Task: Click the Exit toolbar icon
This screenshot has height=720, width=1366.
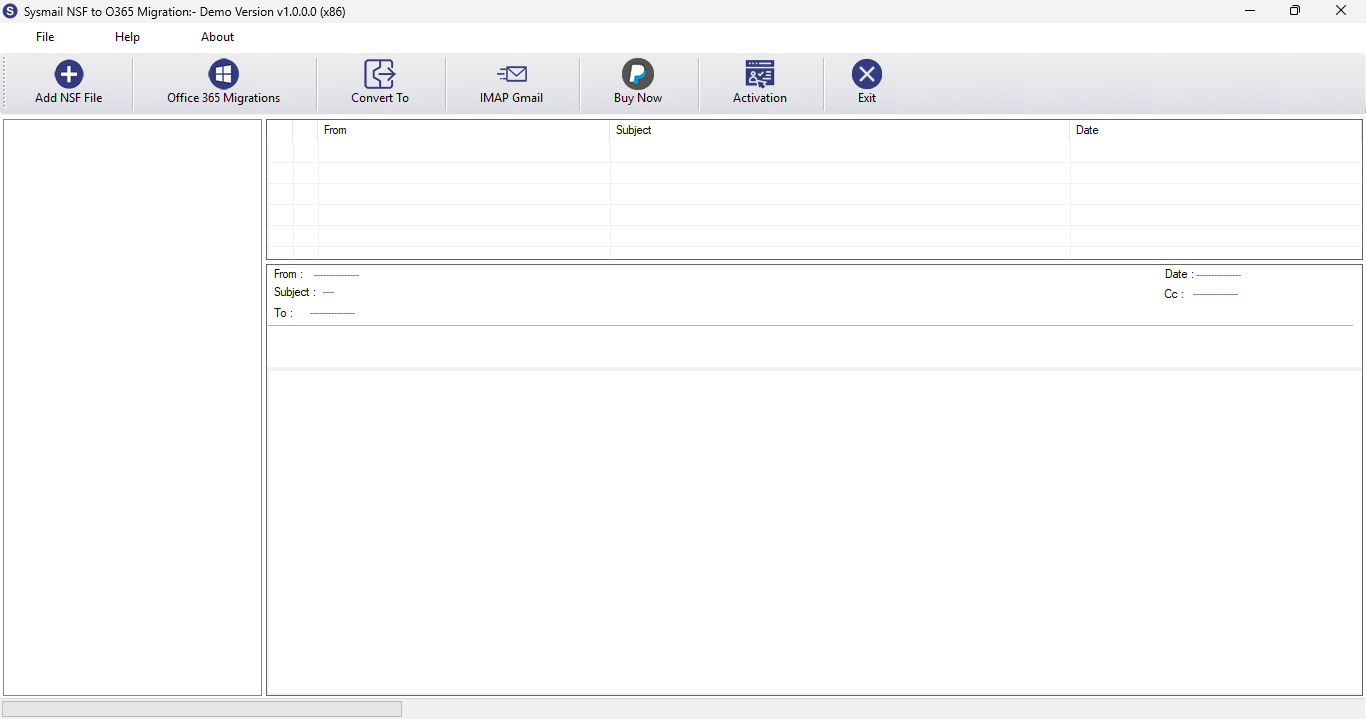Action: coord(867,74)
